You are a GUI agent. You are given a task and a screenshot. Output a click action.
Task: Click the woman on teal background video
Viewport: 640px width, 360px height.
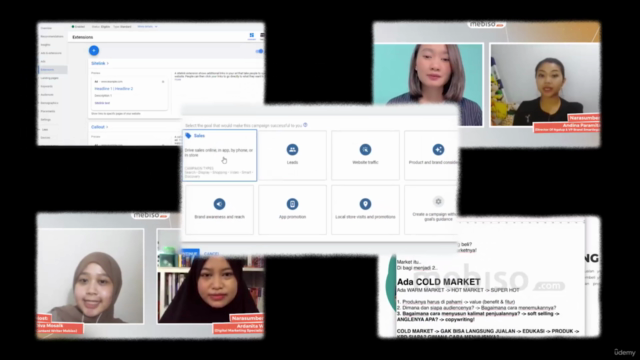click(x=428, y=85)
